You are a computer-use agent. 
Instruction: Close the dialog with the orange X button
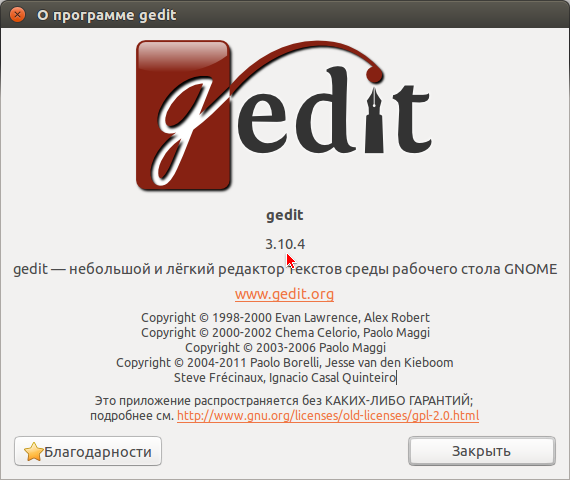[17, 15]
